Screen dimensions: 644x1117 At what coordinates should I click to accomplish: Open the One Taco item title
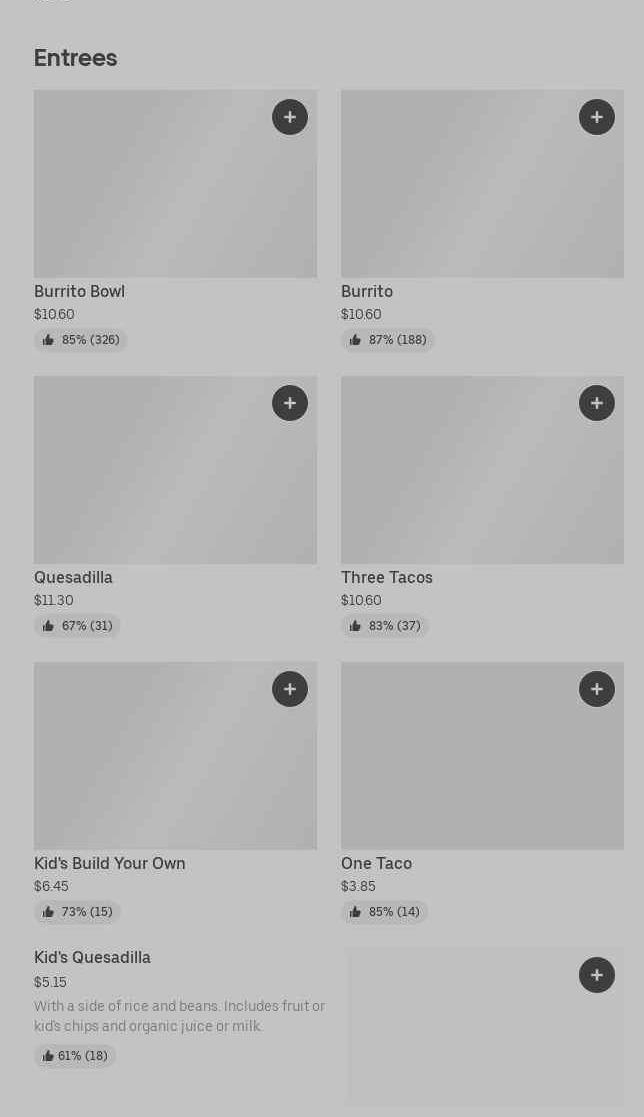376,864
